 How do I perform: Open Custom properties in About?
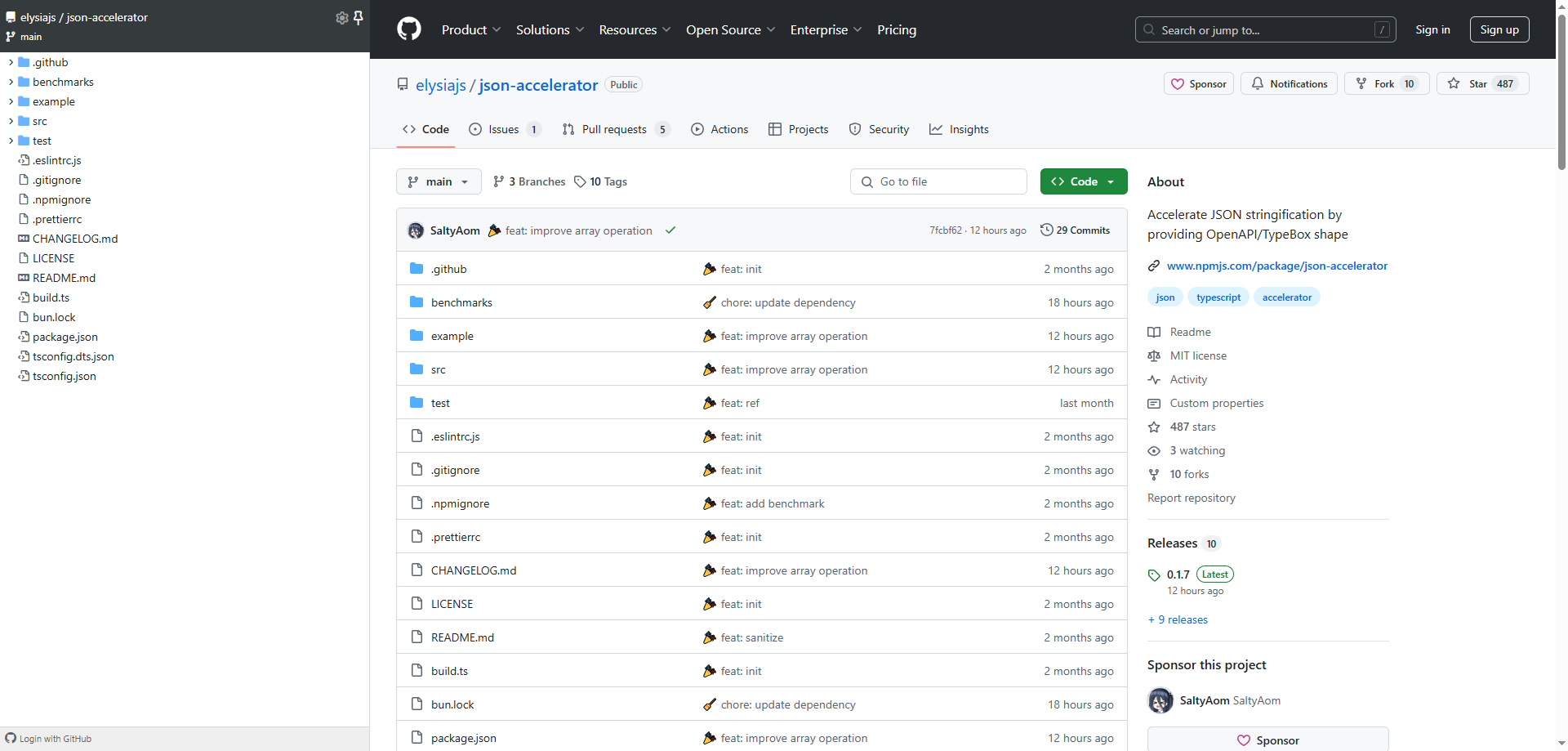pyautogui.click(x=1205, y=403)
